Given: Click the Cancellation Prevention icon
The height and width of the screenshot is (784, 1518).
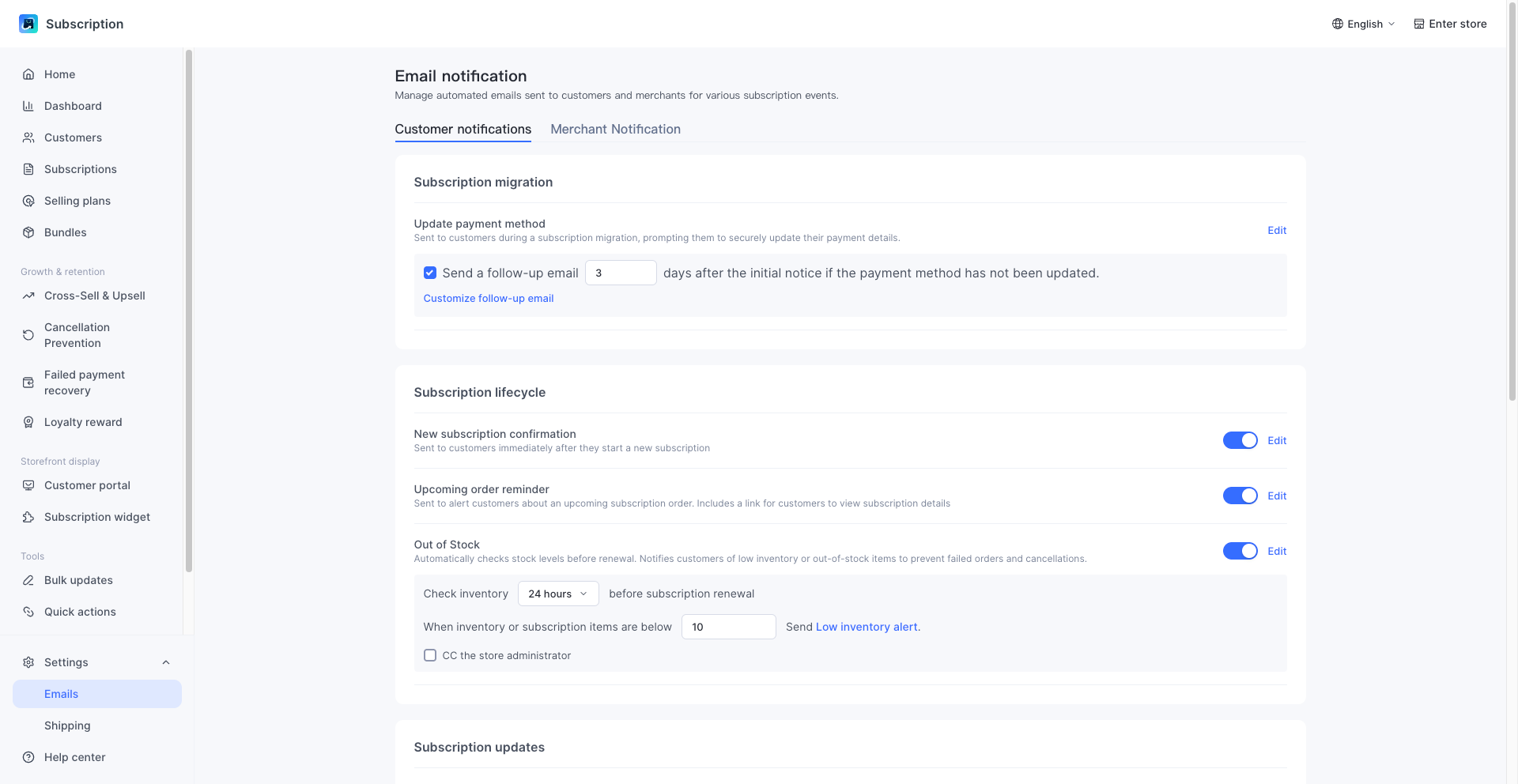Looking at the screenshot, I should pyautogui.click(x=28, y=335).
